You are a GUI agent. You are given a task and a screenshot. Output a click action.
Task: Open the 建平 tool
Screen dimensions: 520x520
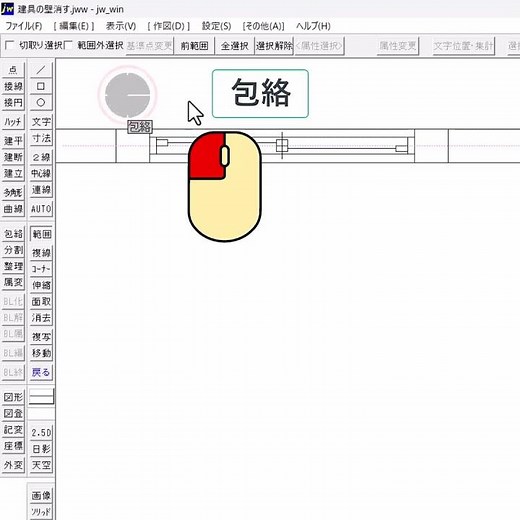coord(13,141)
